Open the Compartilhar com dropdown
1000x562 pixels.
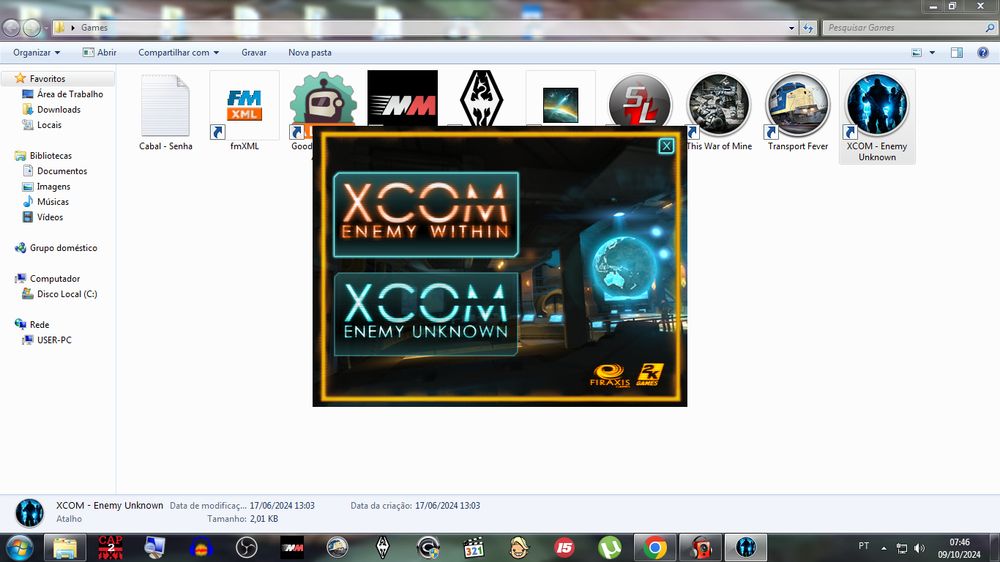tap(179, 52)
